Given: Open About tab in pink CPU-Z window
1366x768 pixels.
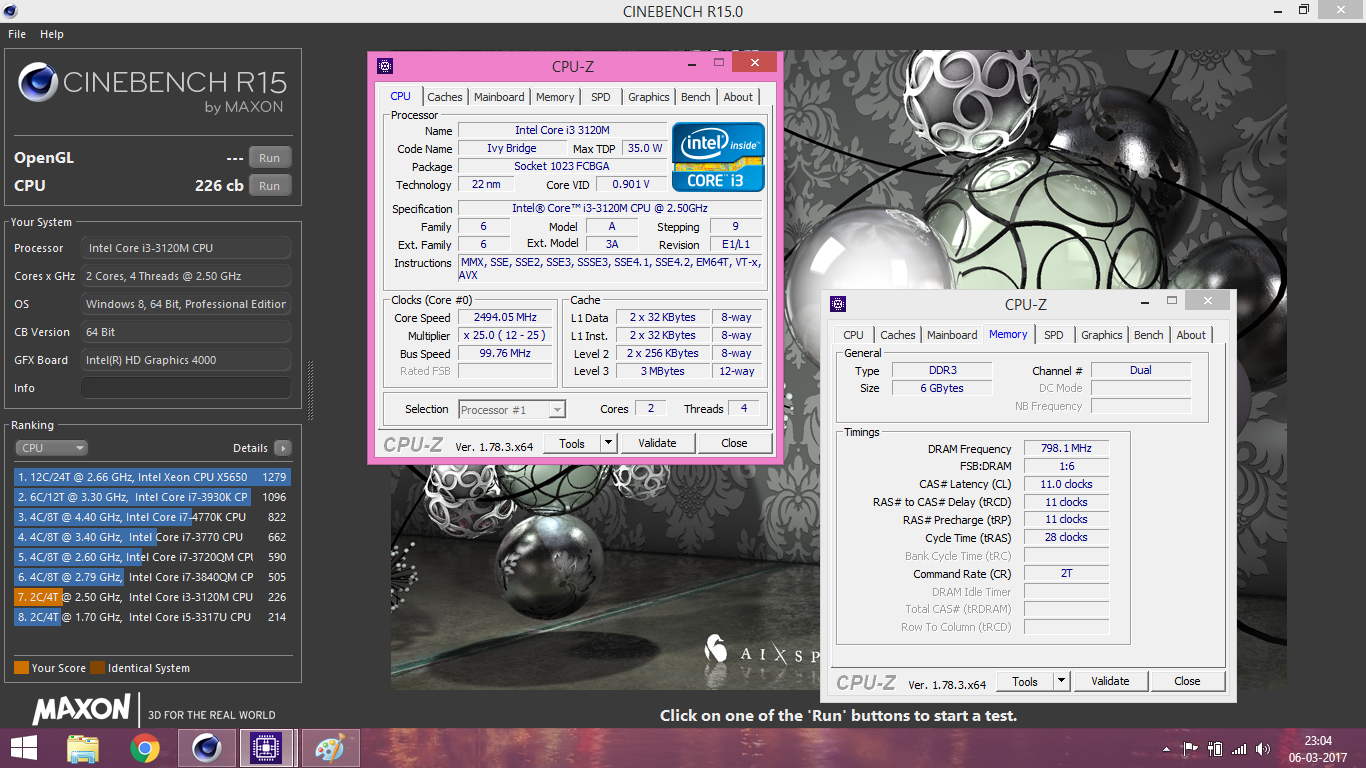Looking at the screenshot, I should point(738,97).
